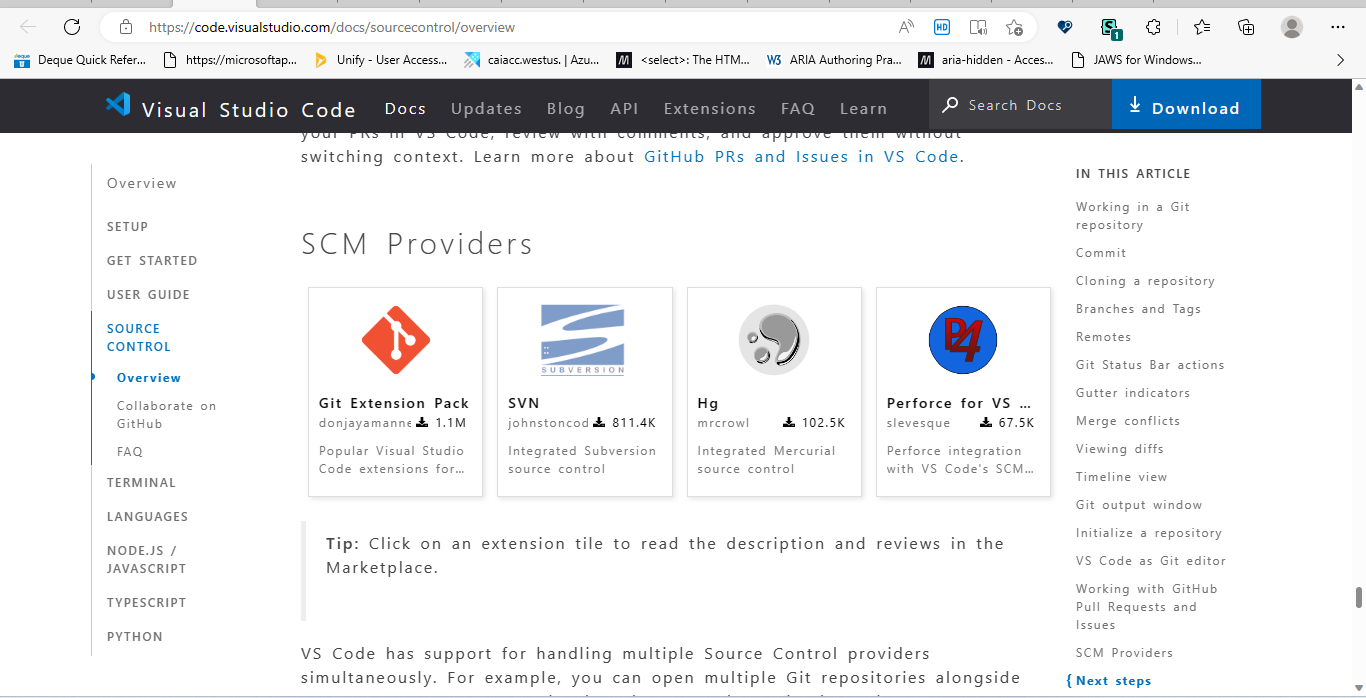
Task: Click the Visual Studio Code logo
Action: pos(117,104)
